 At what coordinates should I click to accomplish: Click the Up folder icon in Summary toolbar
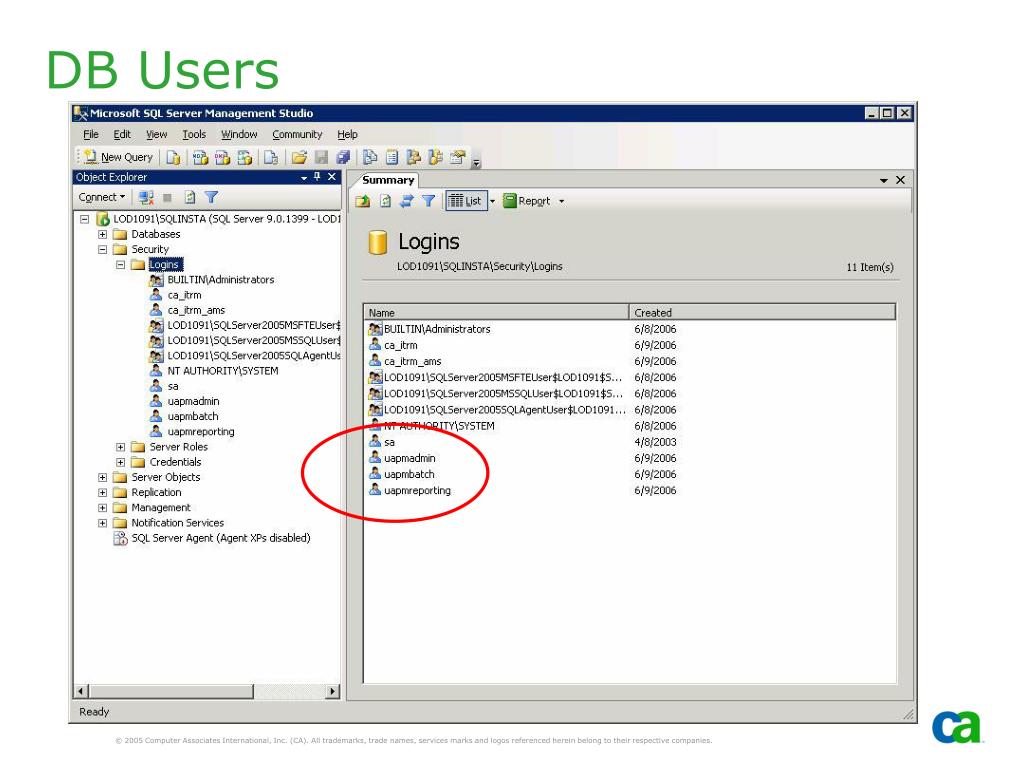[x=362, y=201]
